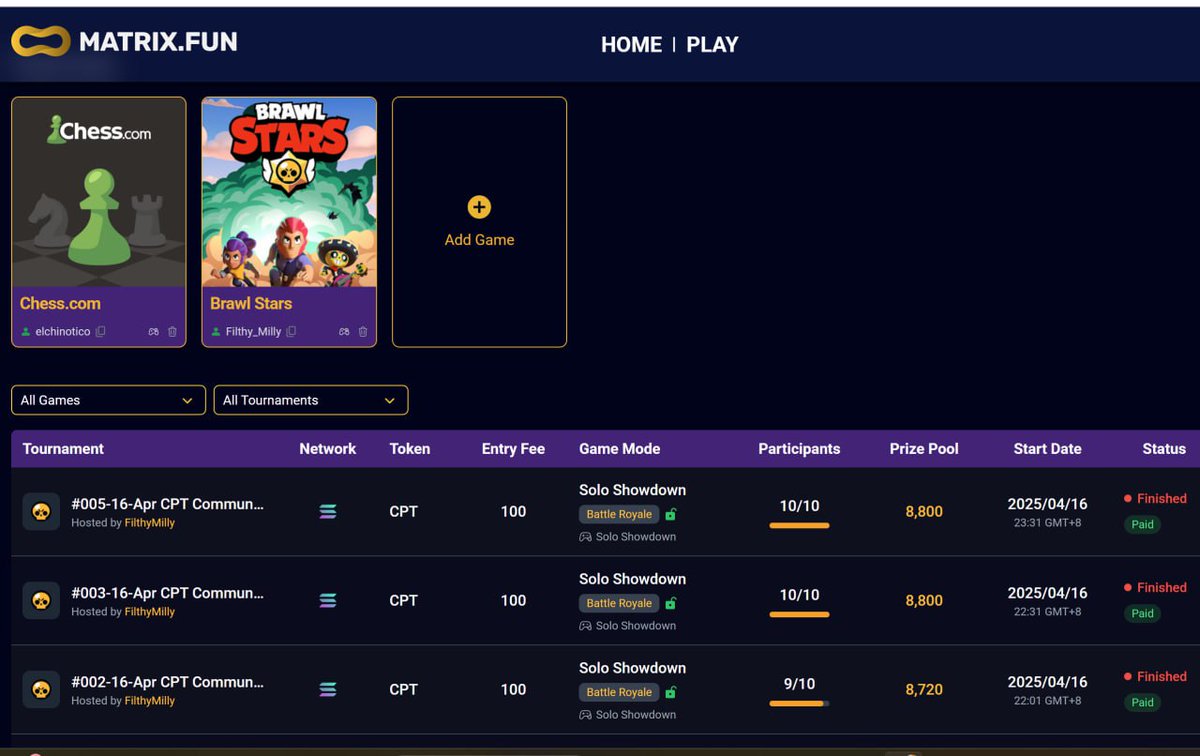Screen dimensions: 1200x756
Task: Click the Tournament column header
Action: click(x=63, y=449)
